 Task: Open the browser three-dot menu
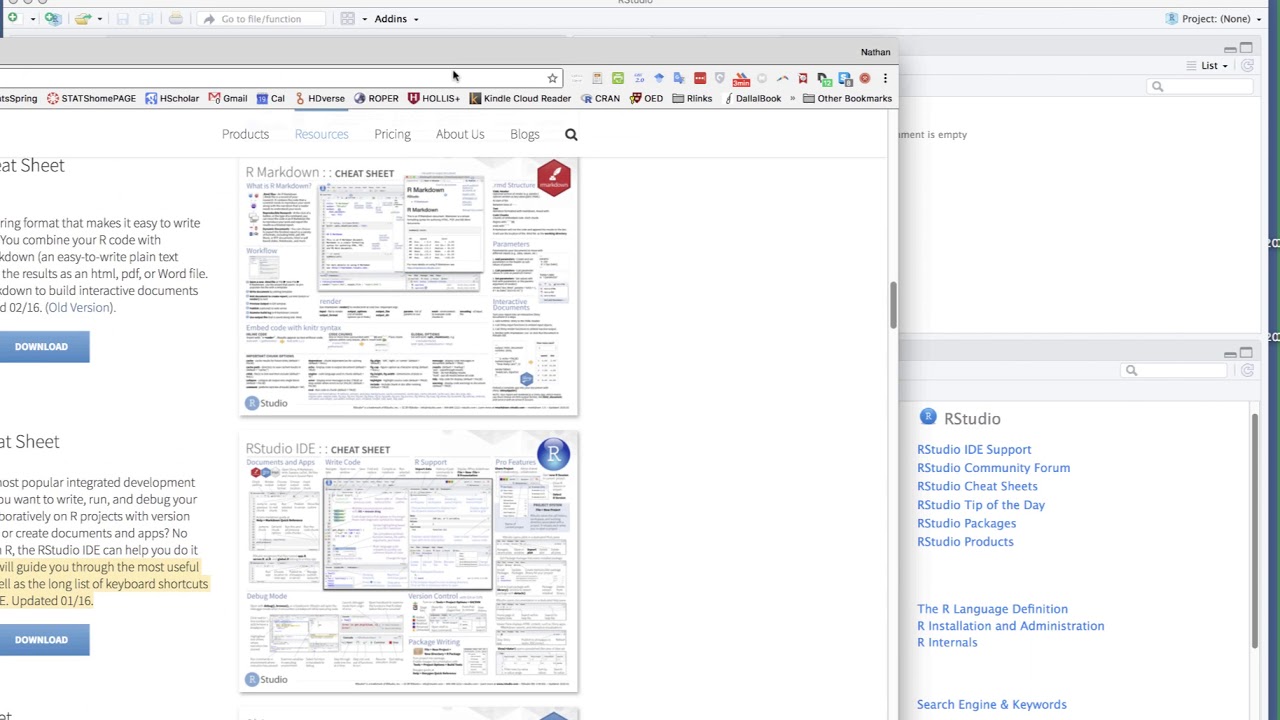pyautogui.click(x=885, y=78)
